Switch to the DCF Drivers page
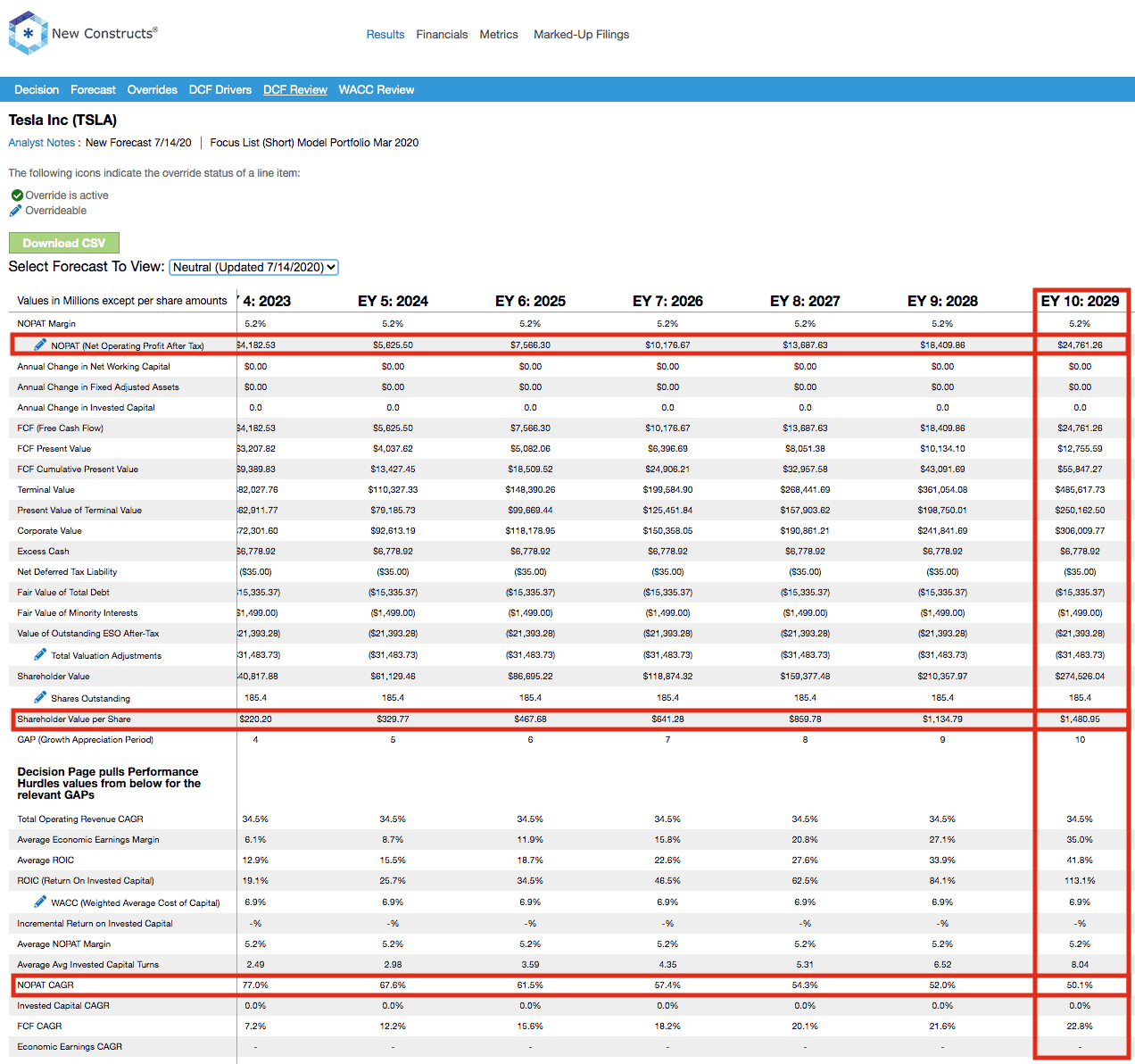Viewport: 1135px width, 1064px height. point(220,89)
